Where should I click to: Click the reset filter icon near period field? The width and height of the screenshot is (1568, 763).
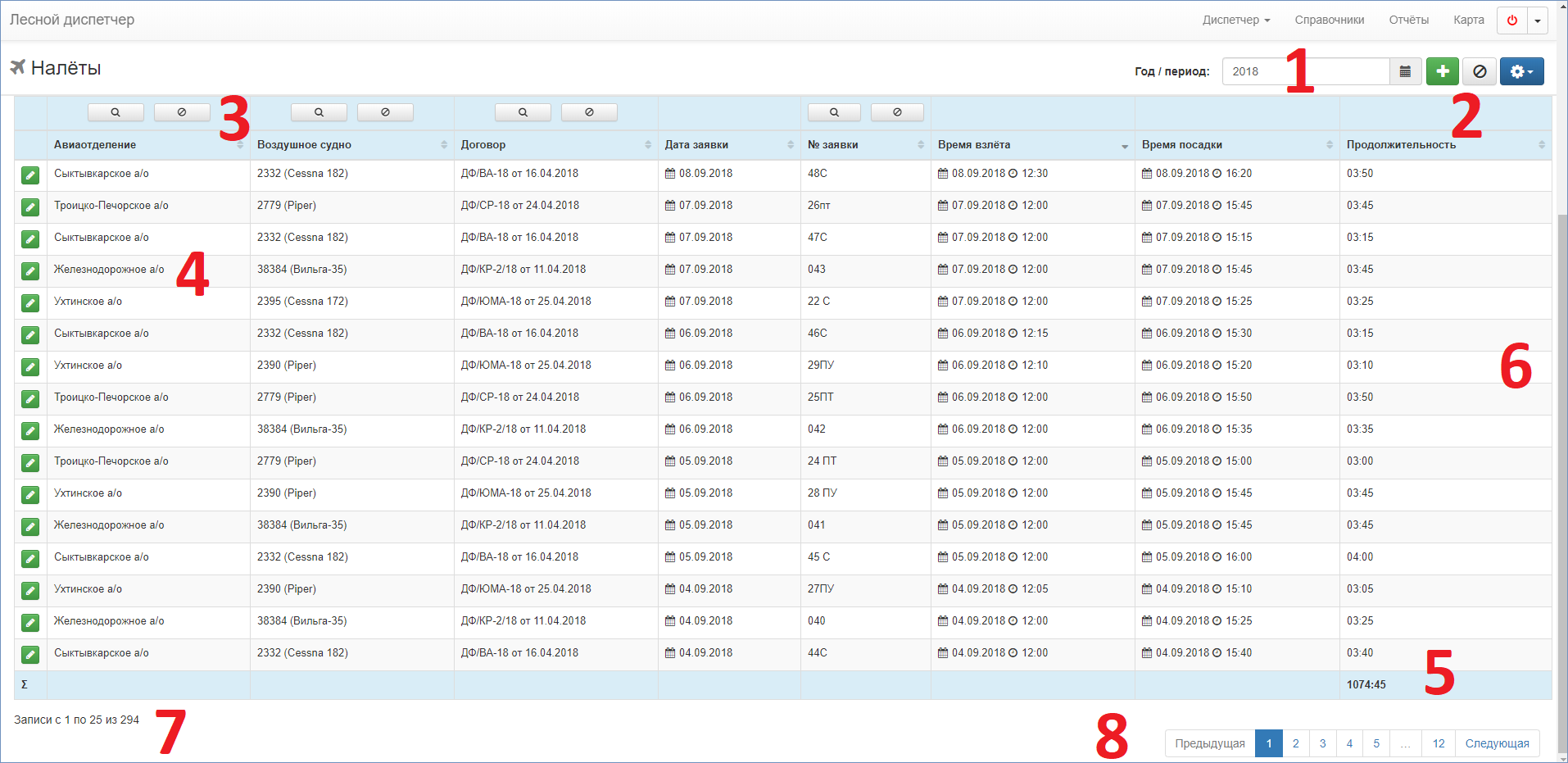point(1480,71)
